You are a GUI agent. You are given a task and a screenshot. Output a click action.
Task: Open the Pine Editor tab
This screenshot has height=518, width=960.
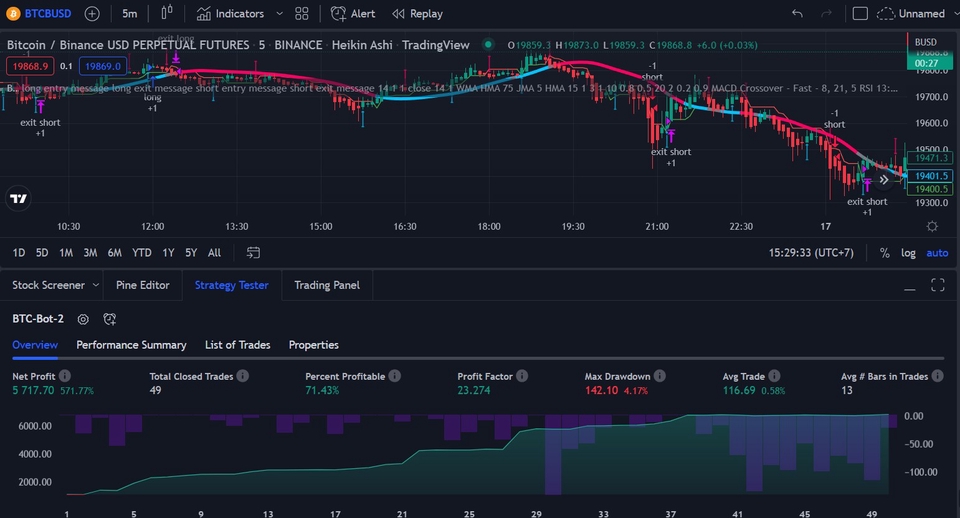click(x=143, y=285)
